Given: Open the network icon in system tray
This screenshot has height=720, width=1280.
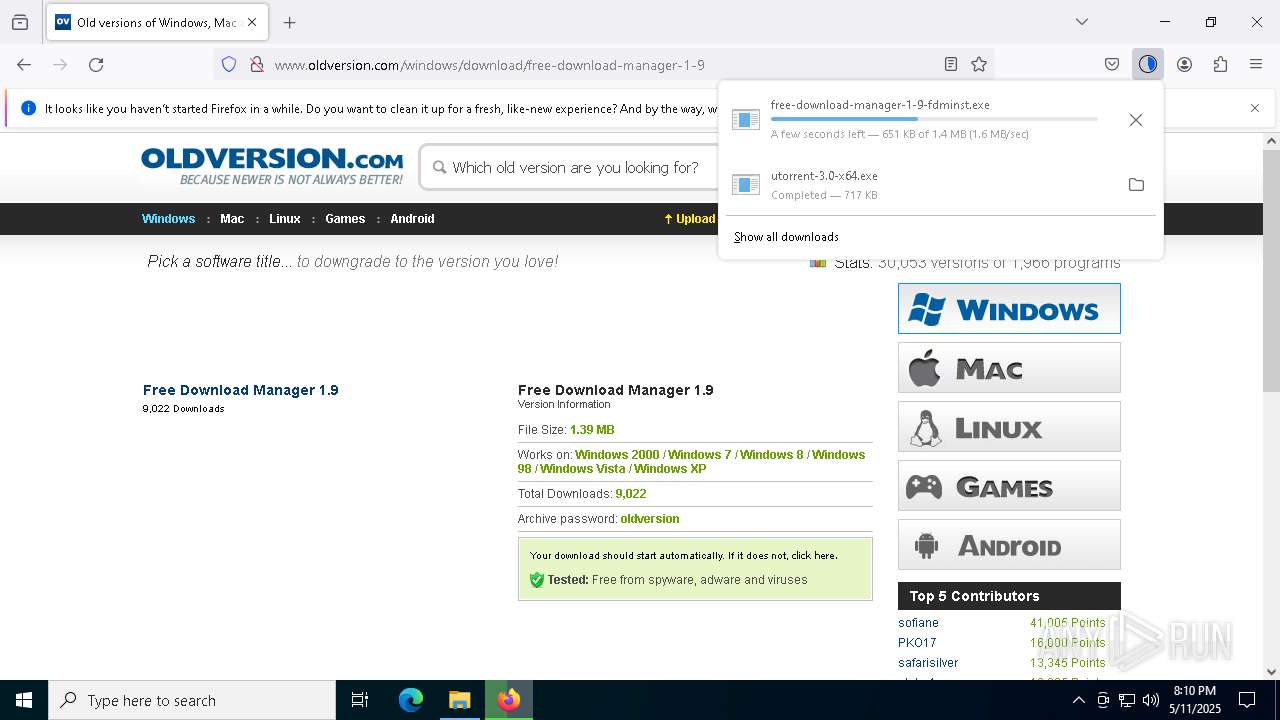Looking at the screenshot, I should (1127, 700).
